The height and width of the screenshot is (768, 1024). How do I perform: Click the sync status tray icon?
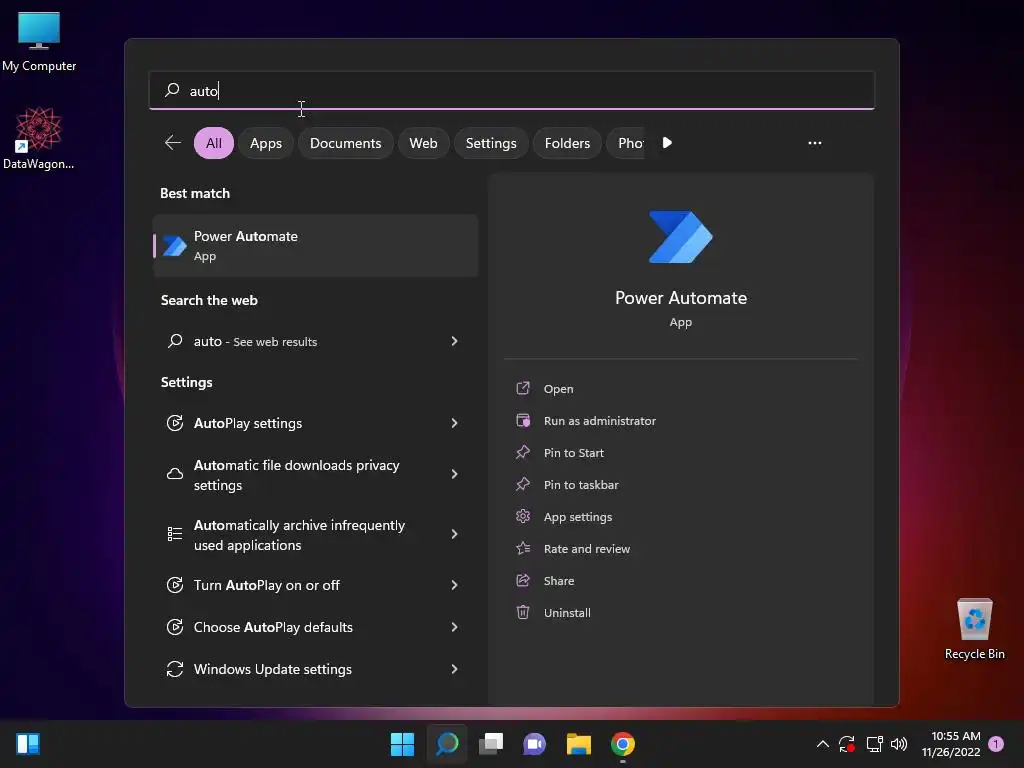847,744
